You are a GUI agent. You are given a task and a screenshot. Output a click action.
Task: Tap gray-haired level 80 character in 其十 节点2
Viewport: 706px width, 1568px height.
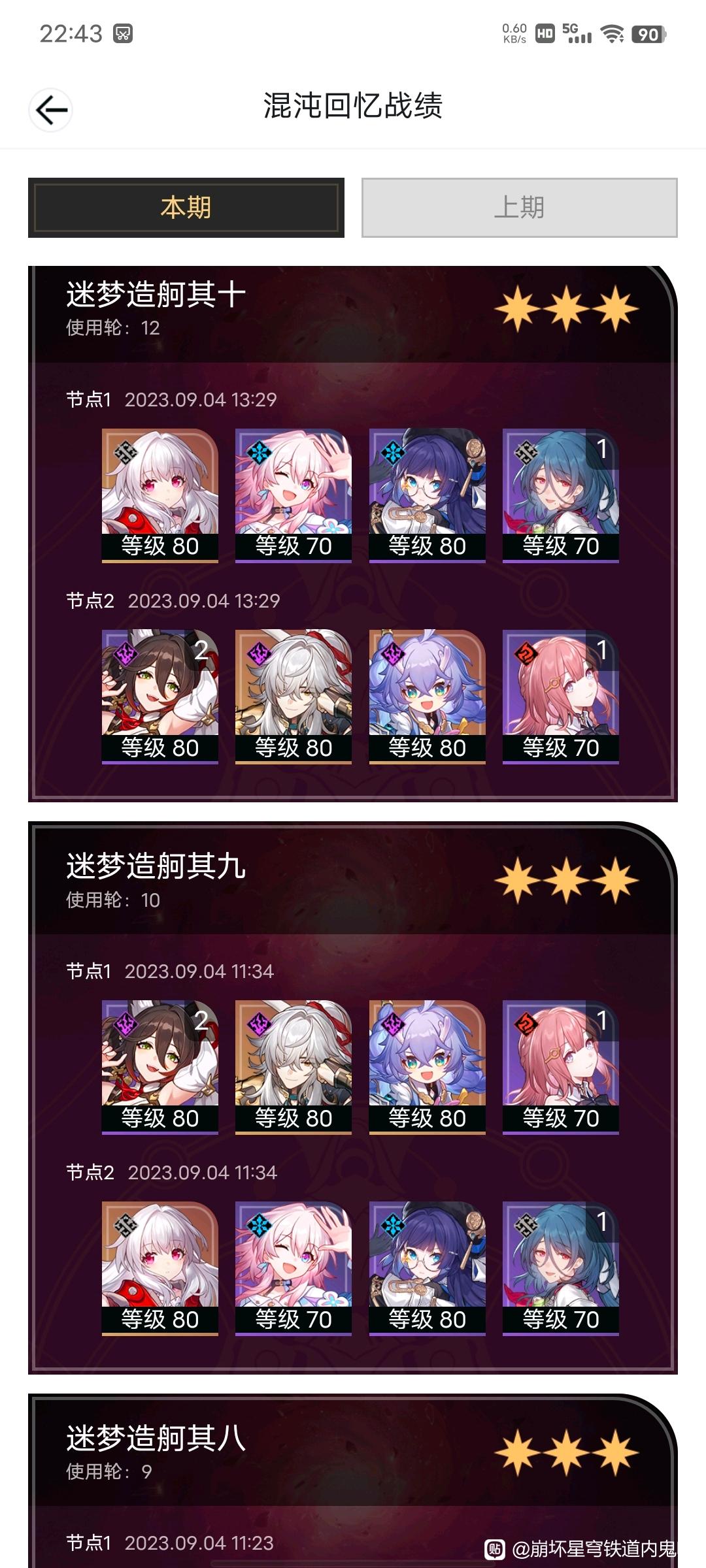[294, 696]
